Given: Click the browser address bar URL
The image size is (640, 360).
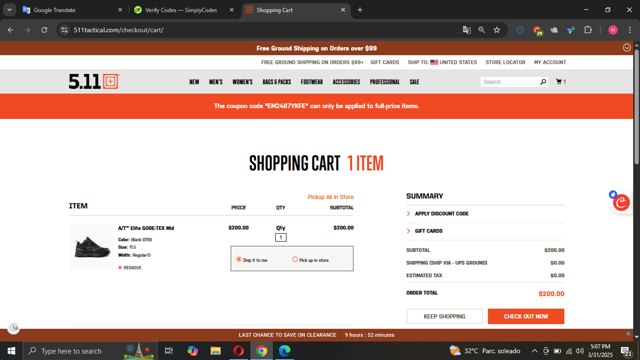Looking at the screenshot, I should pos(119,30).
